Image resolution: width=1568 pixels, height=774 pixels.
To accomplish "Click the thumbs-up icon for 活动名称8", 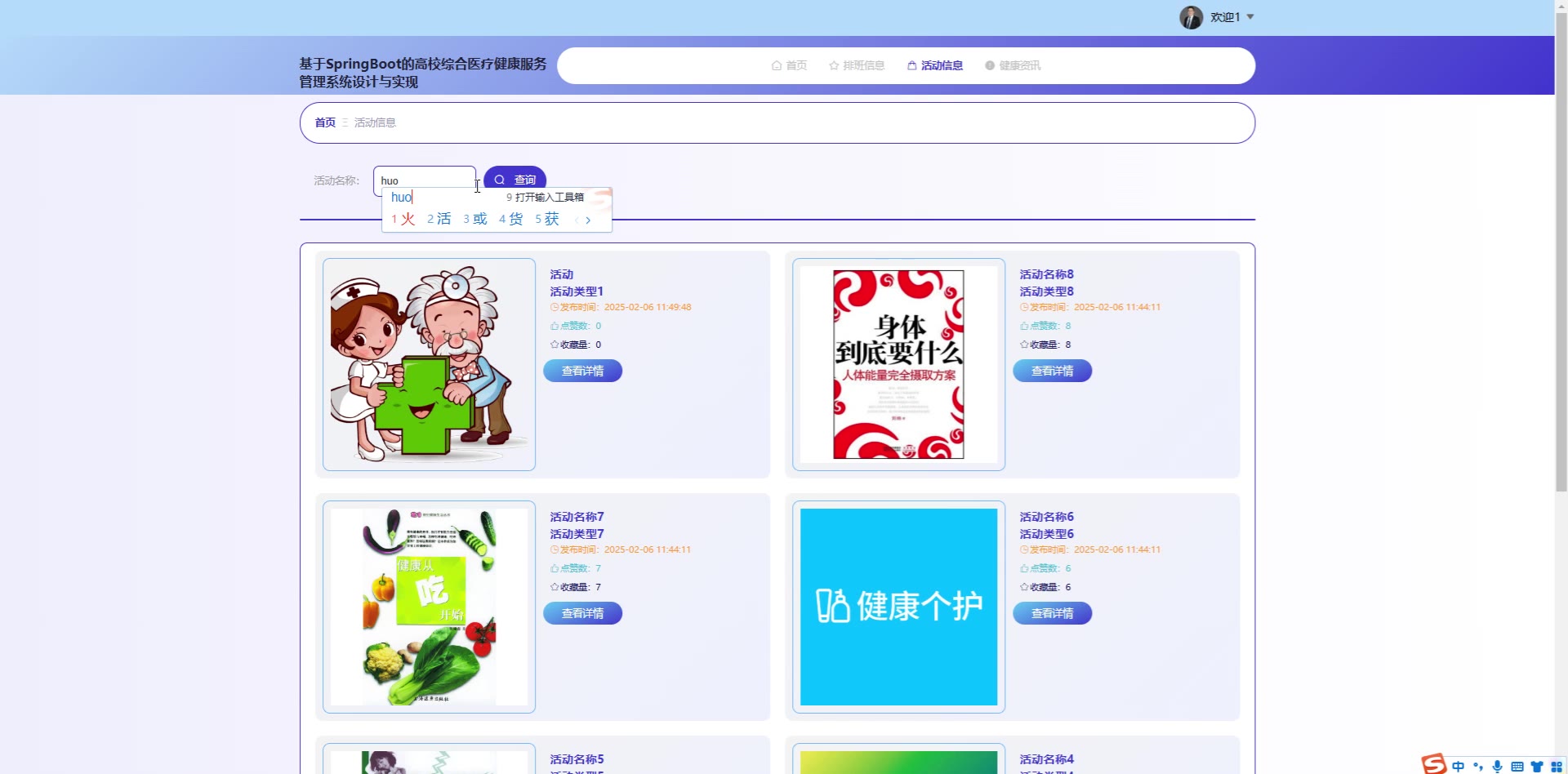I will tap(1024, 326).
